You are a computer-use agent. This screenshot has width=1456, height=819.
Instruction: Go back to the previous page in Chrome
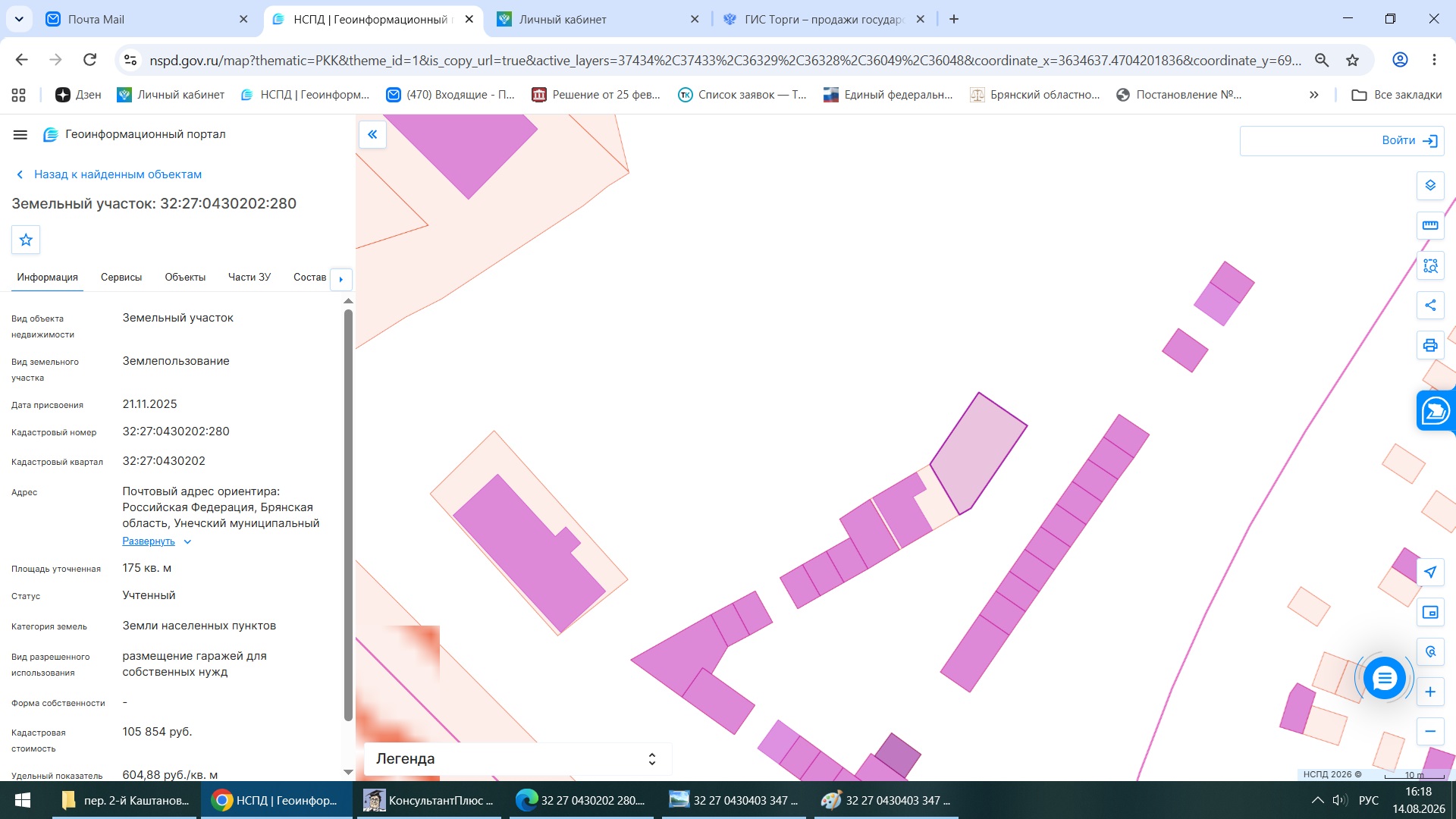(21, 60)
